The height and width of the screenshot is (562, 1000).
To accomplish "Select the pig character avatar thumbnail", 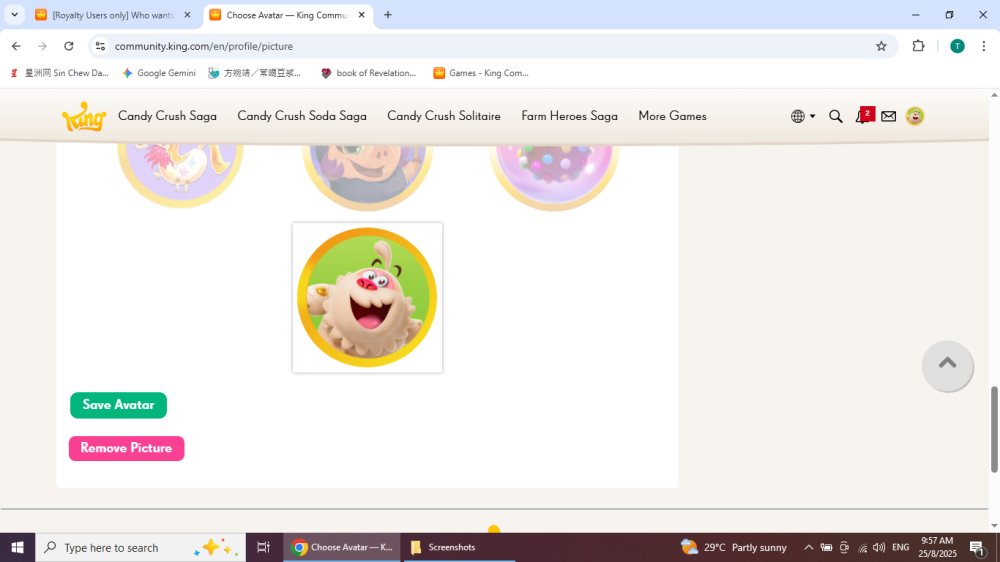I will click(367, 177).
